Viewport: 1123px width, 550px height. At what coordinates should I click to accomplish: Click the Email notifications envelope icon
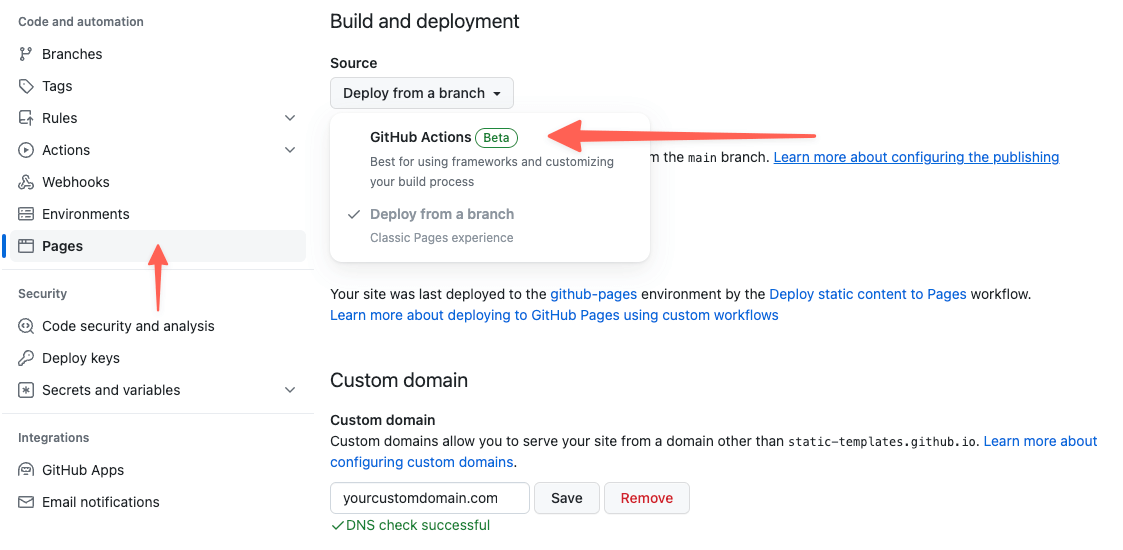pyautogui.click(x=26, y=502)
